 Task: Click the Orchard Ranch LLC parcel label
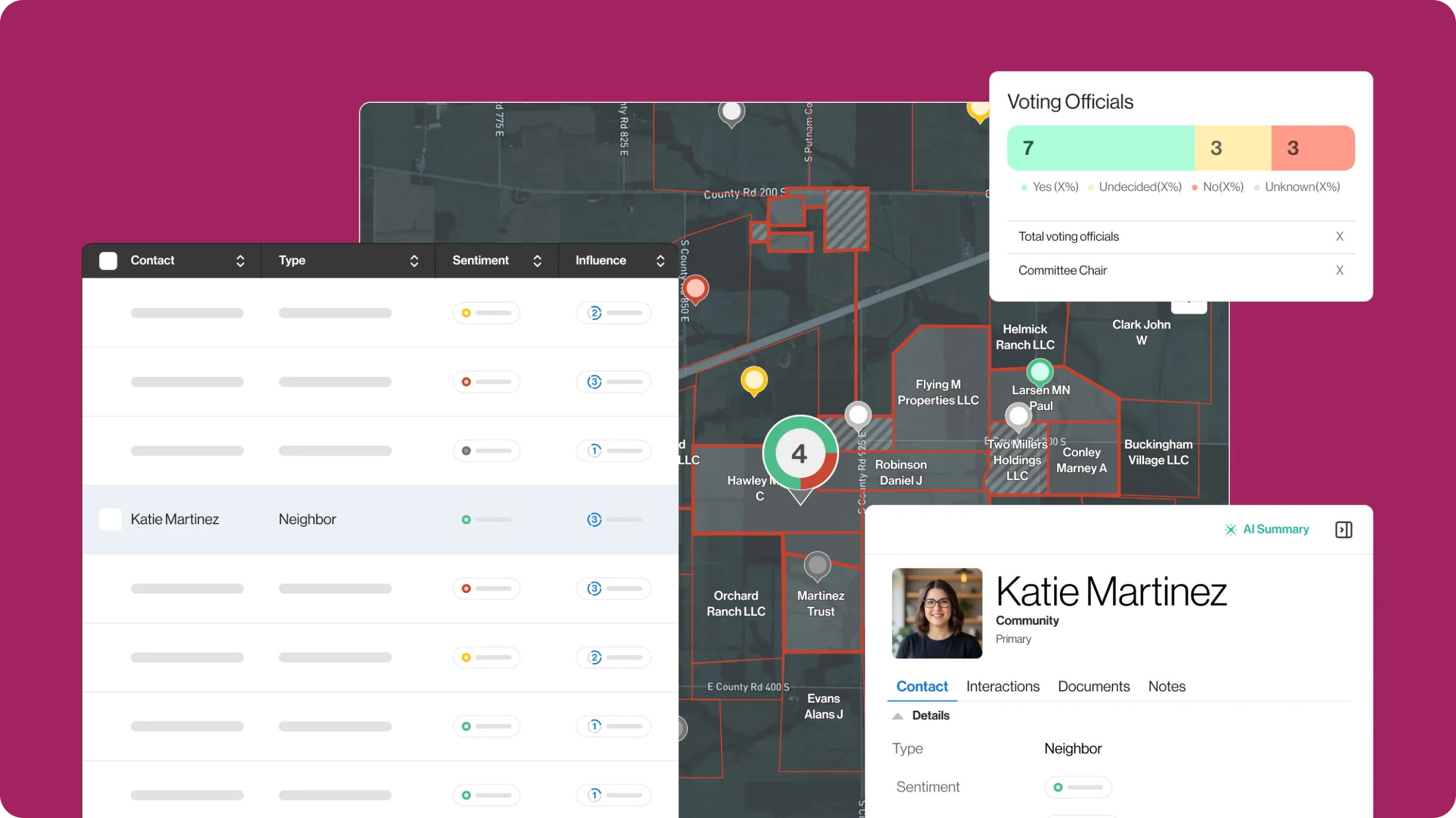tap(736, 604)
